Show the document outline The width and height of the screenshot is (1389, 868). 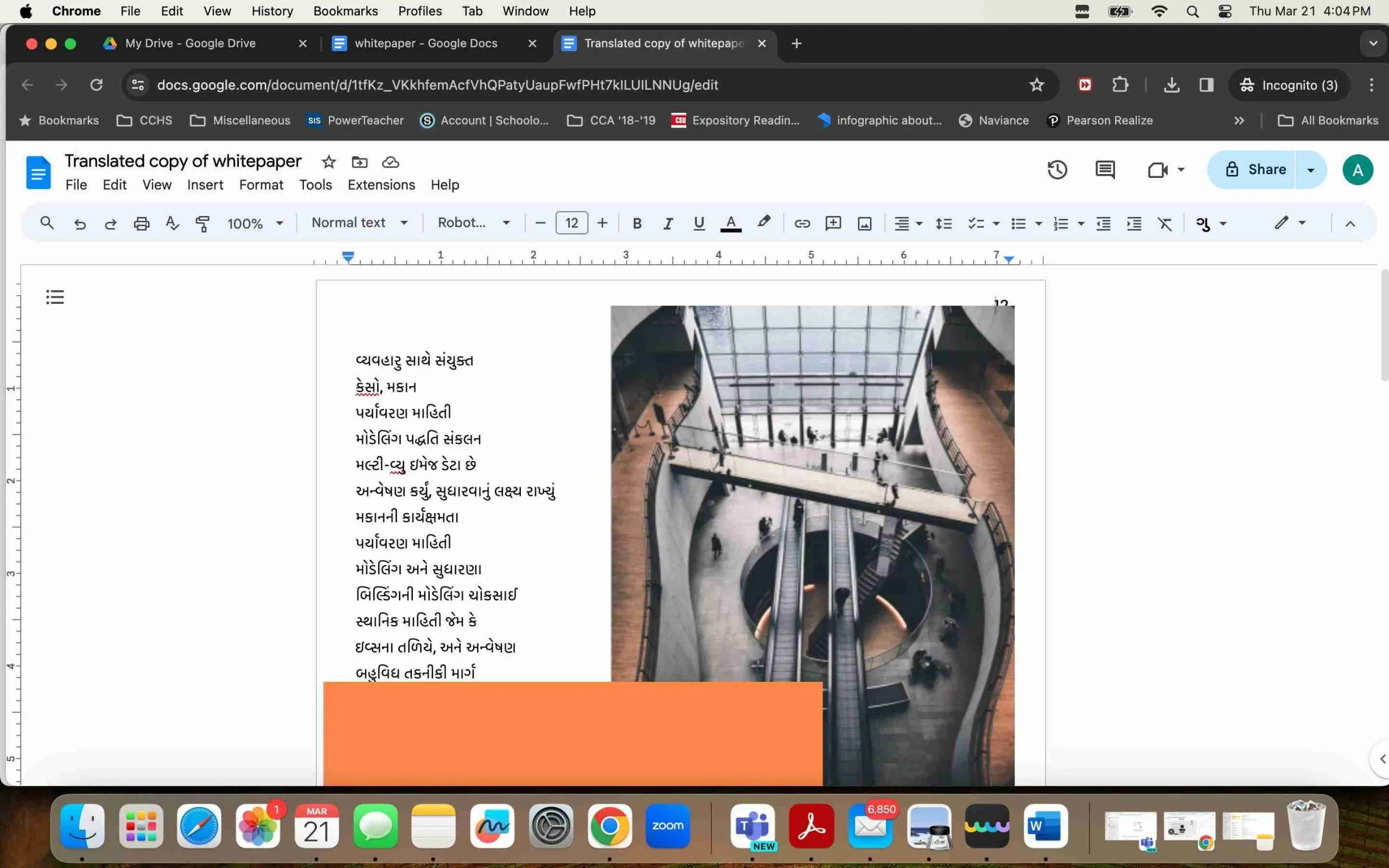tap(54, 297)
